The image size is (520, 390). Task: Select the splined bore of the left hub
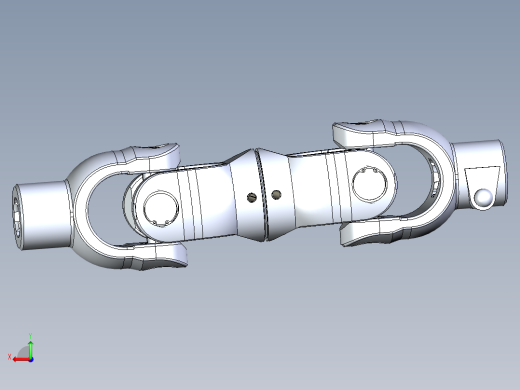click(17, 217)
